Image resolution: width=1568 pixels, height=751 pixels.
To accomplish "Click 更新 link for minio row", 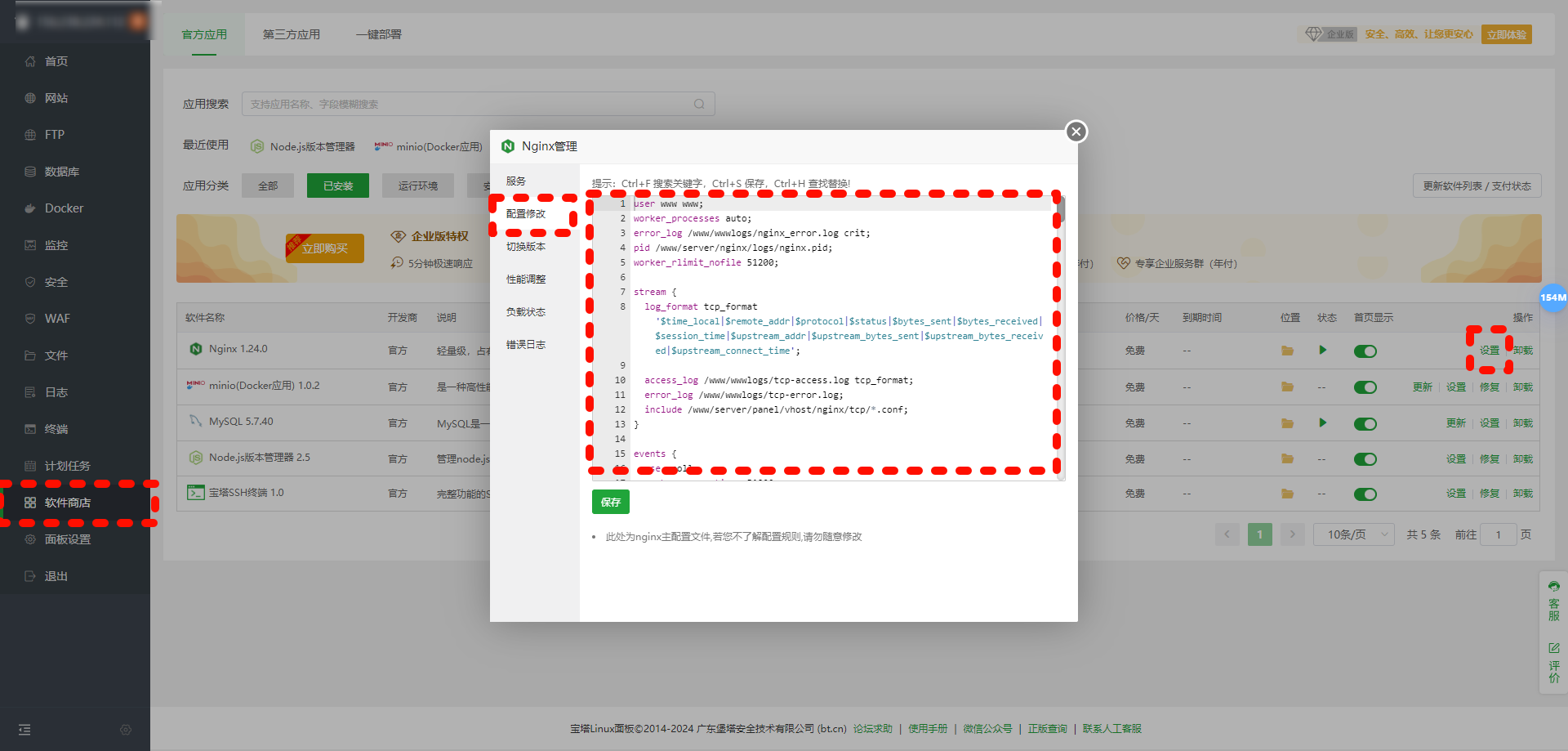I will (x=1423, y=387).
